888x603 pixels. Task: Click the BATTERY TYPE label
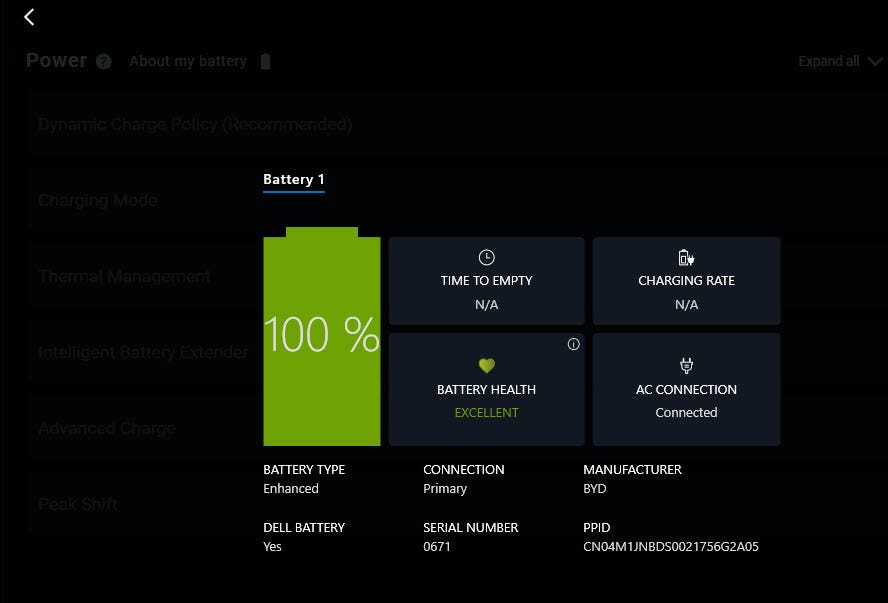tap(304, 469)
